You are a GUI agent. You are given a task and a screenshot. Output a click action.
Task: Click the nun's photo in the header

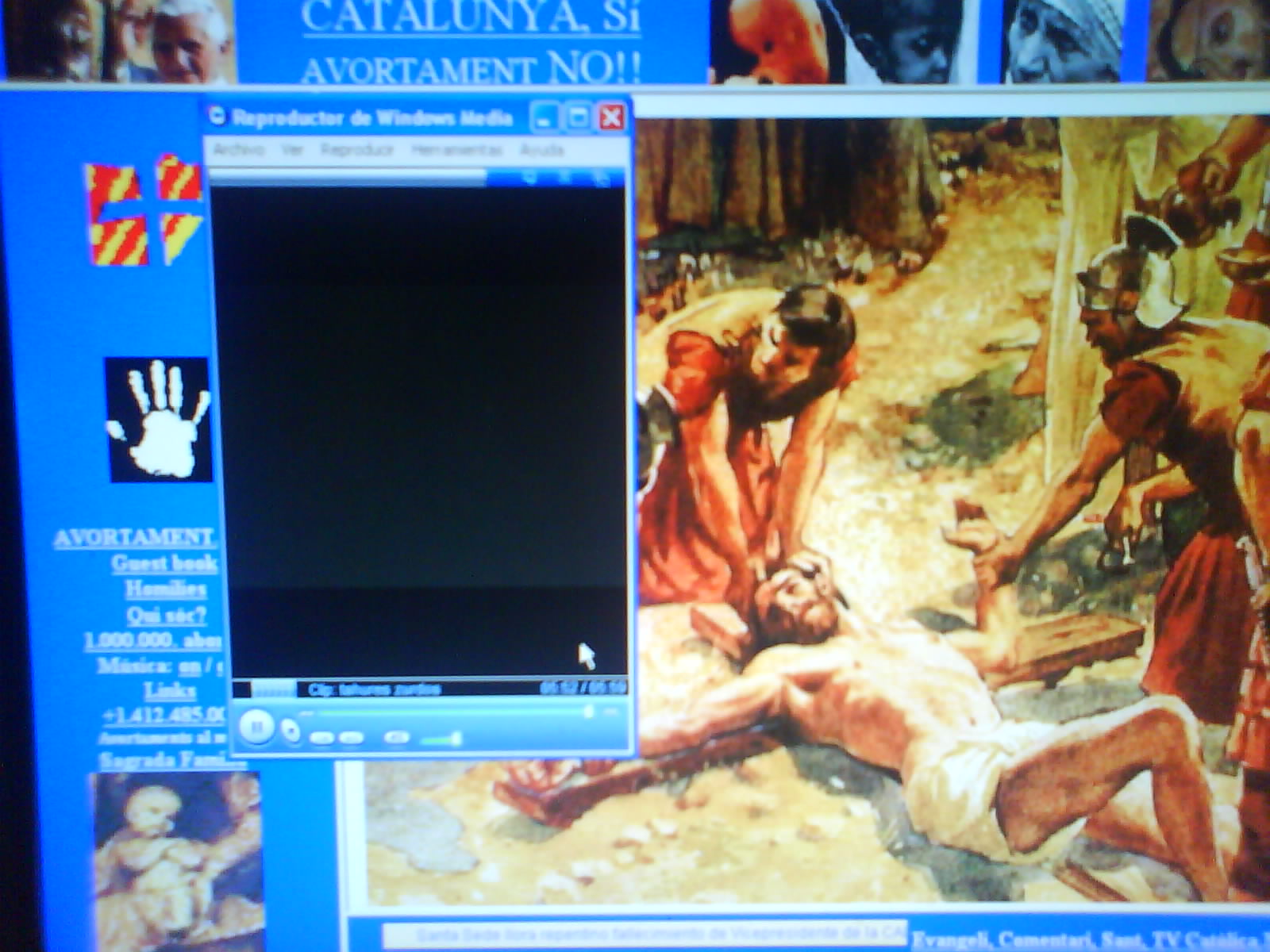click(x=1062, y=40)
